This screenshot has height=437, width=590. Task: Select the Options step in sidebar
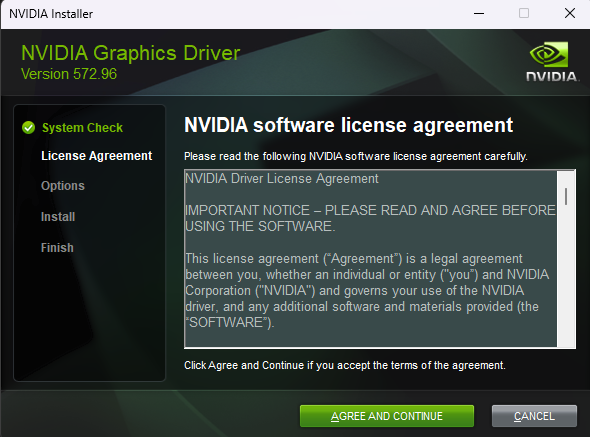(x=63, y=186)
